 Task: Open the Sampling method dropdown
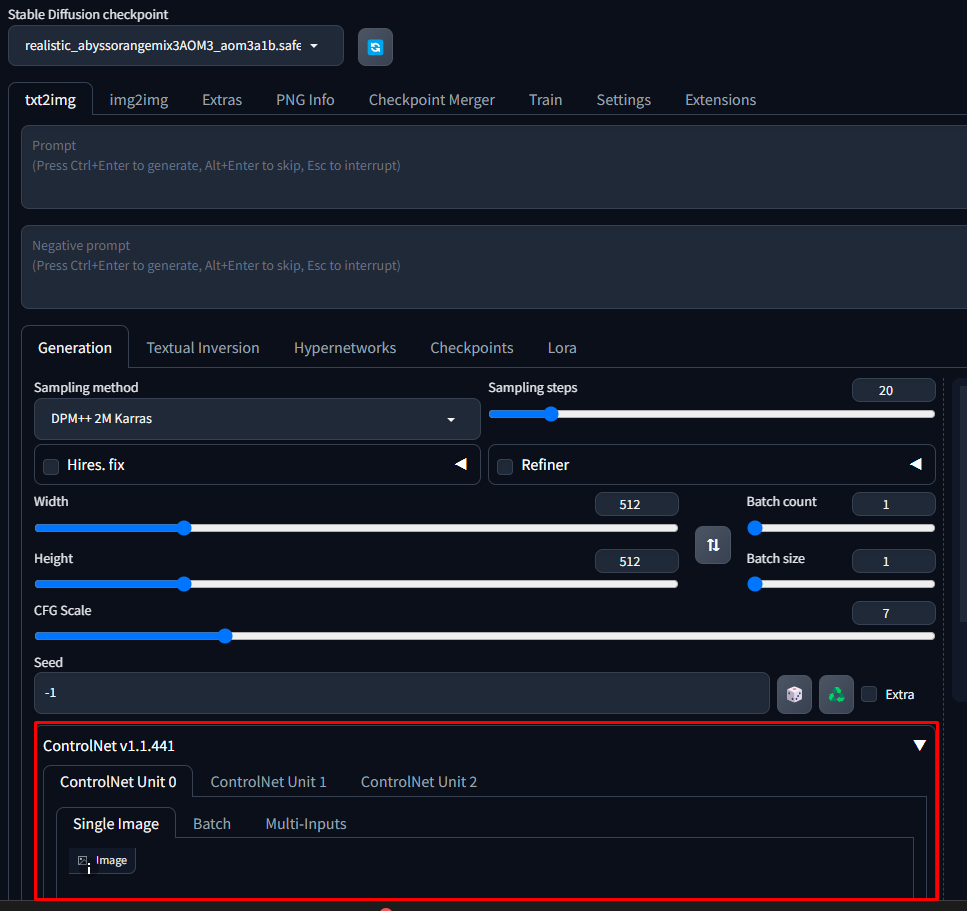[x=257, y=419]
